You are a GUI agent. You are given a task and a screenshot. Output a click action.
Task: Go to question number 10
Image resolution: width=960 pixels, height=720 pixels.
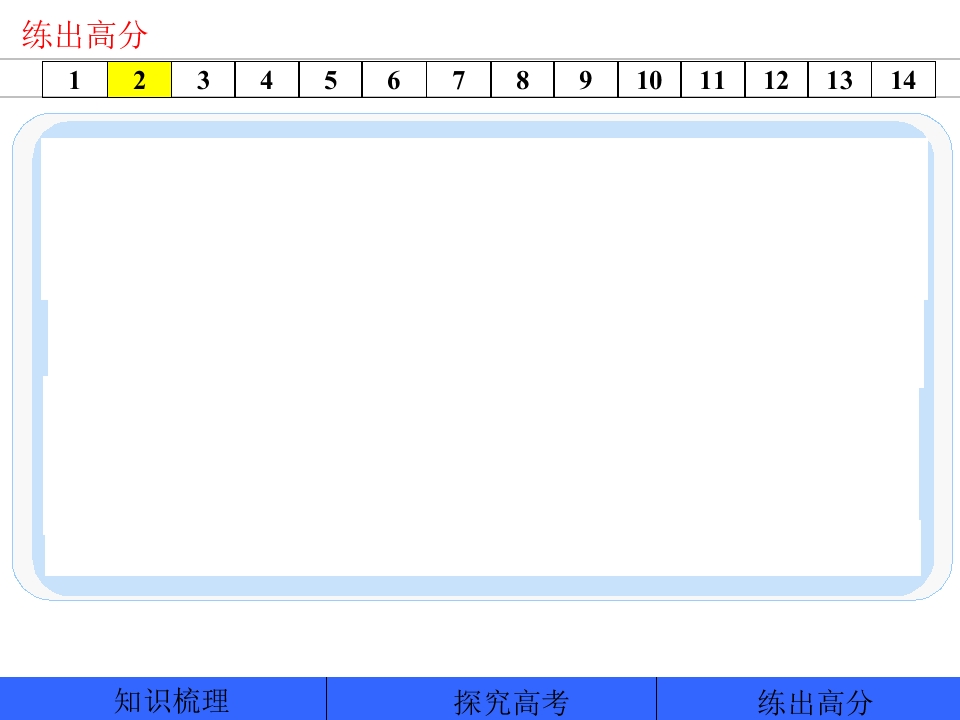point(650,80)
